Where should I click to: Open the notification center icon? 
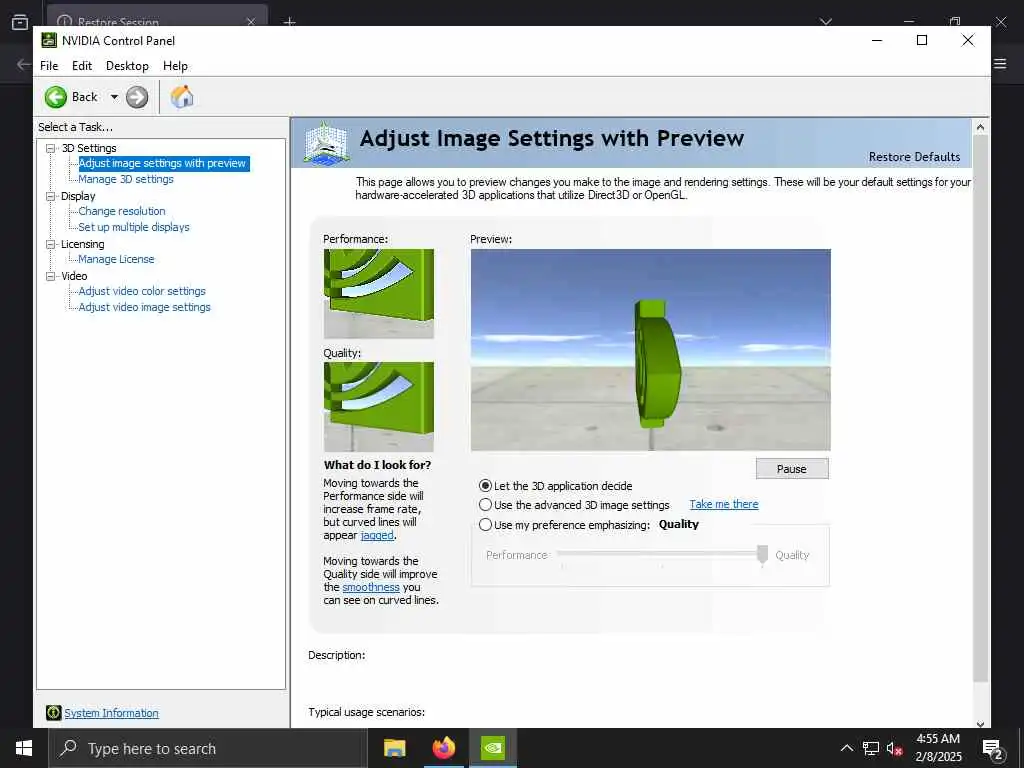click(x=993, y=750)
